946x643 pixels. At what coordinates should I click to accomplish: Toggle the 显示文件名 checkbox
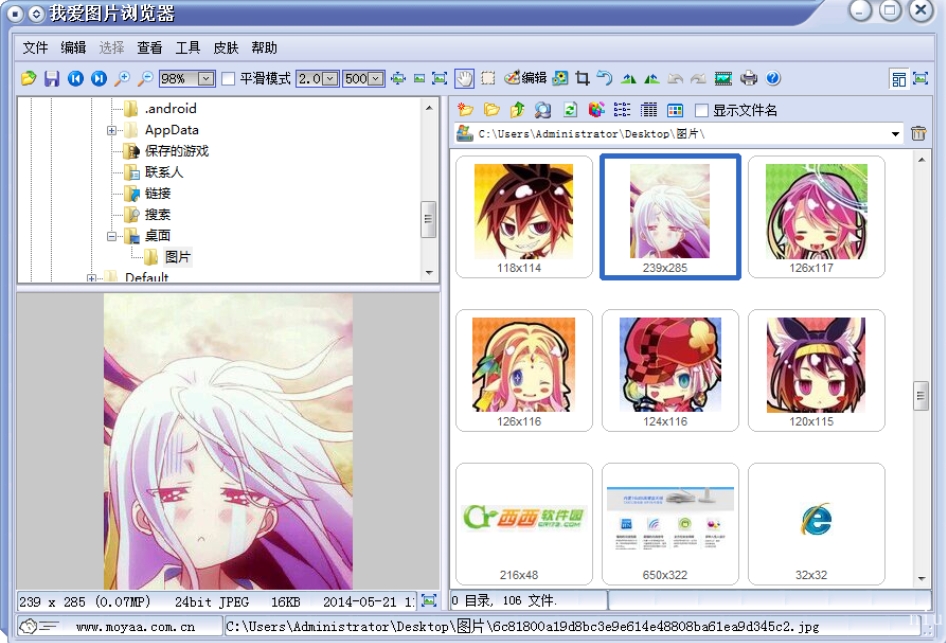point(701,110)
